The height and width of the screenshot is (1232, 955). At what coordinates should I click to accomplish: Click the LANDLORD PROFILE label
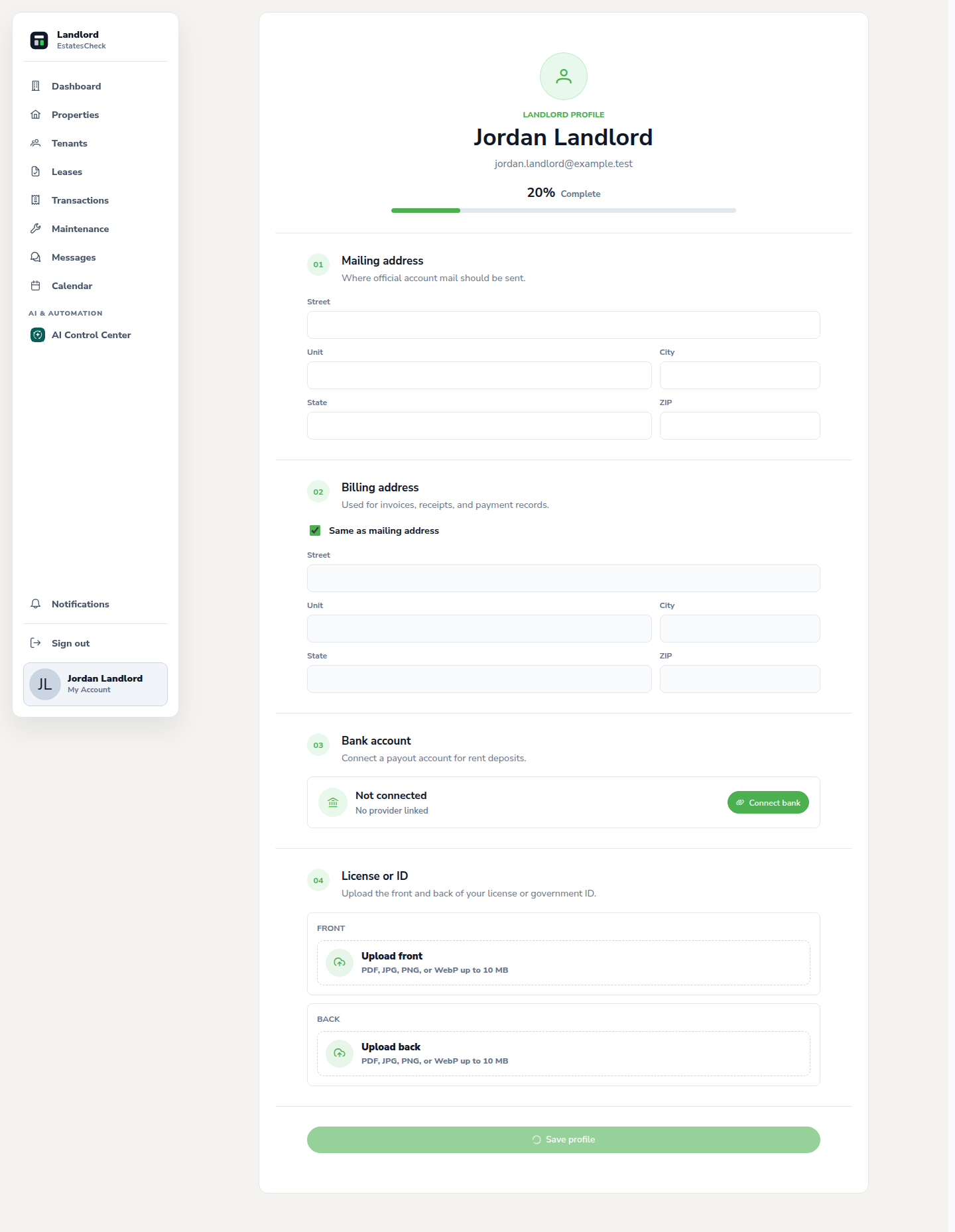click(564, 115)
